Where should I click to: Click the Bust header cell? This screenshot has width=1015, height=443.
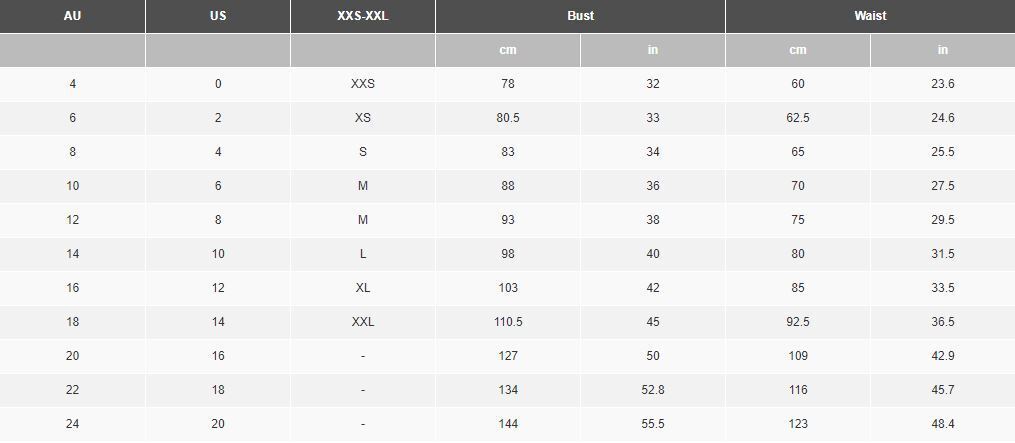point(580,16)
